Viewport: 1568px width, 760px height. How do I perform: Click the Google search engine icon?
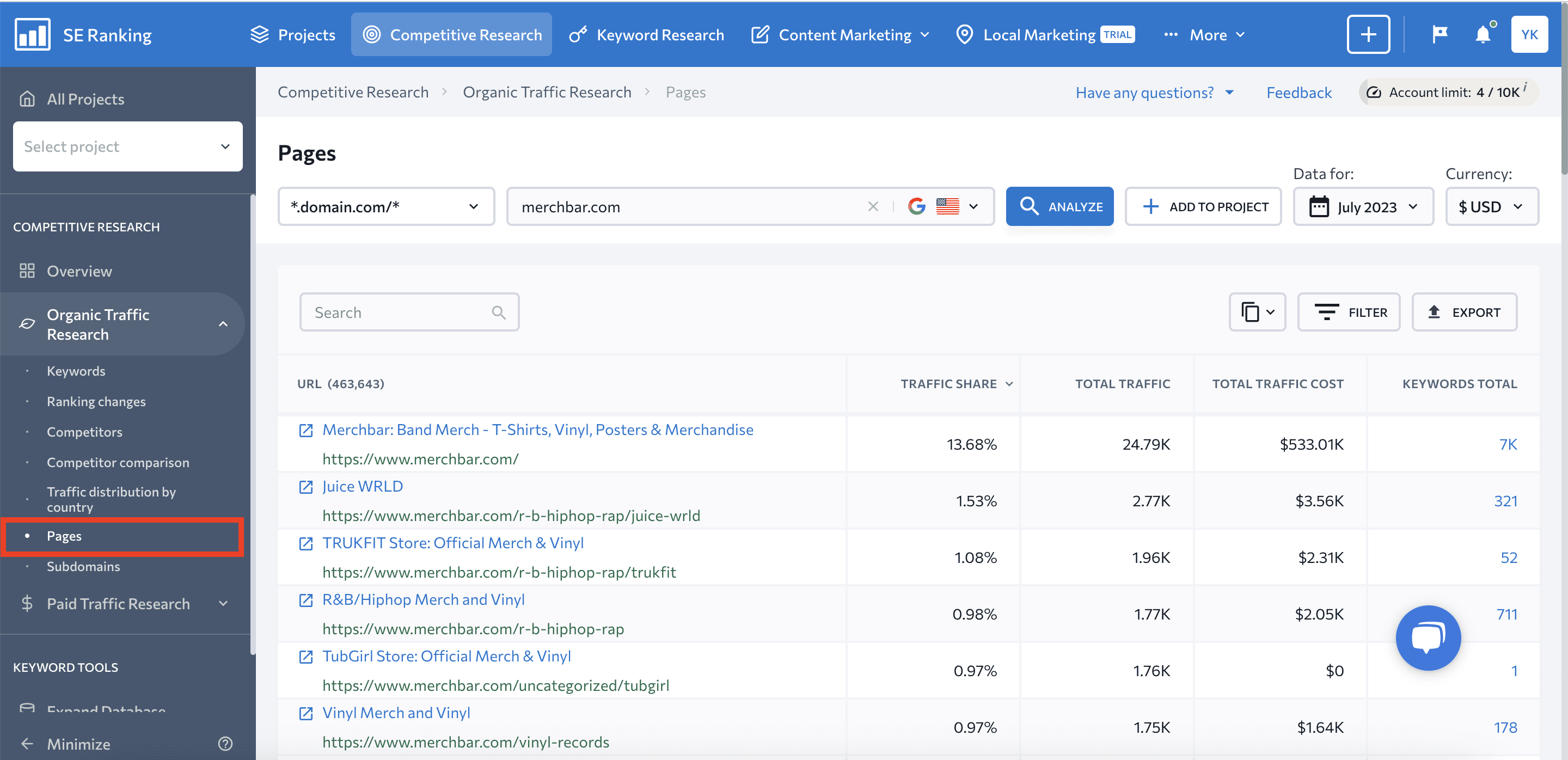pyautogui.click(x=917, y=206)
